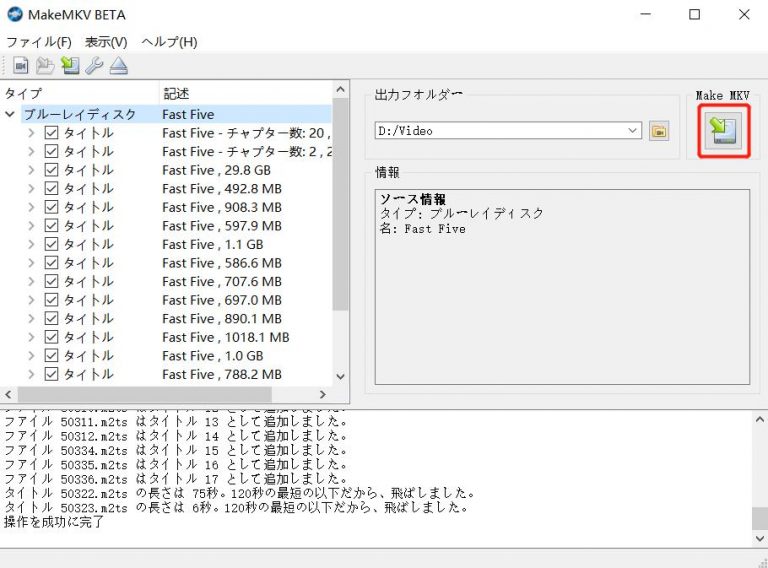Click the D:/Video output folder field
The width and height of the screenshot is (768, 568).
click(x=500, y=131)
